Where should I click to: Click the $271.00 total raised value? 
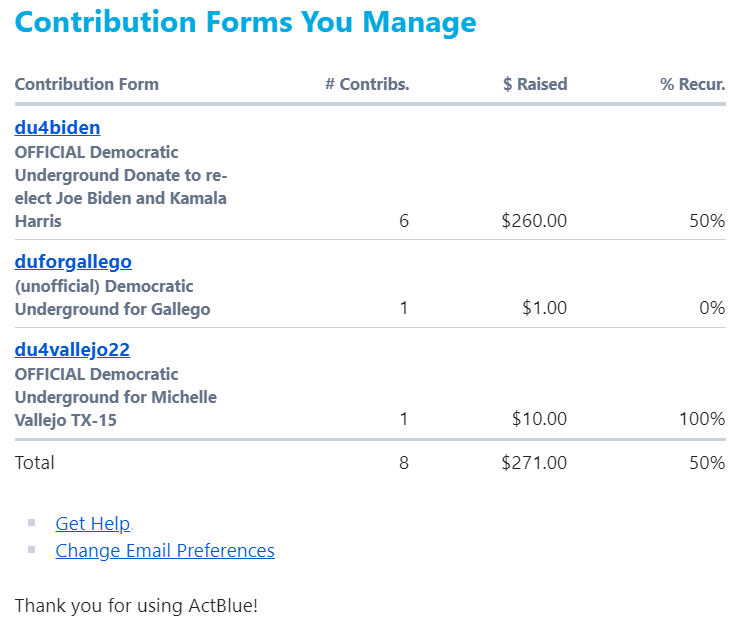534,463
